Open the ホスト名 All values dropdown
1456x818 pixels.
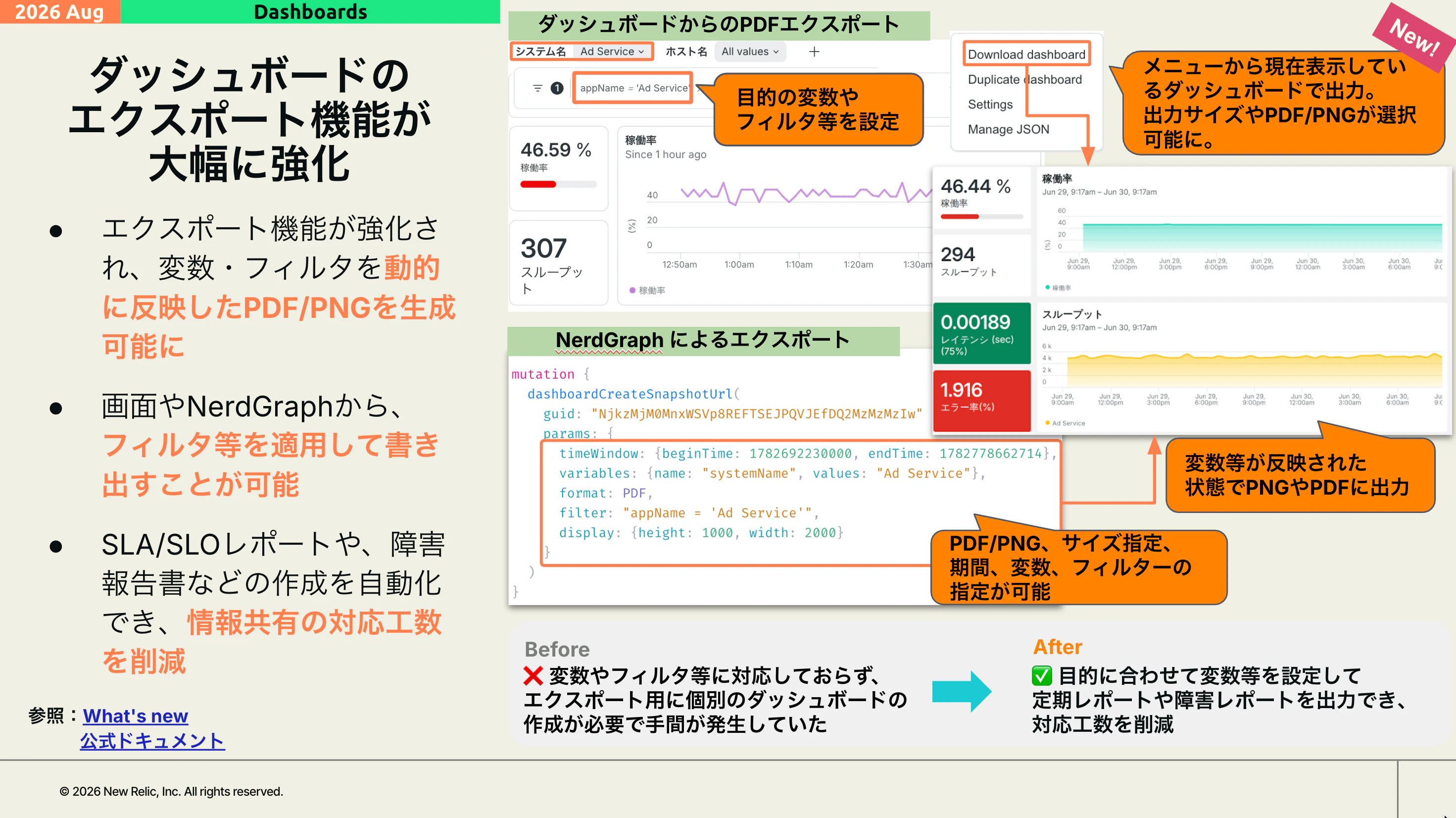[750, 51]
